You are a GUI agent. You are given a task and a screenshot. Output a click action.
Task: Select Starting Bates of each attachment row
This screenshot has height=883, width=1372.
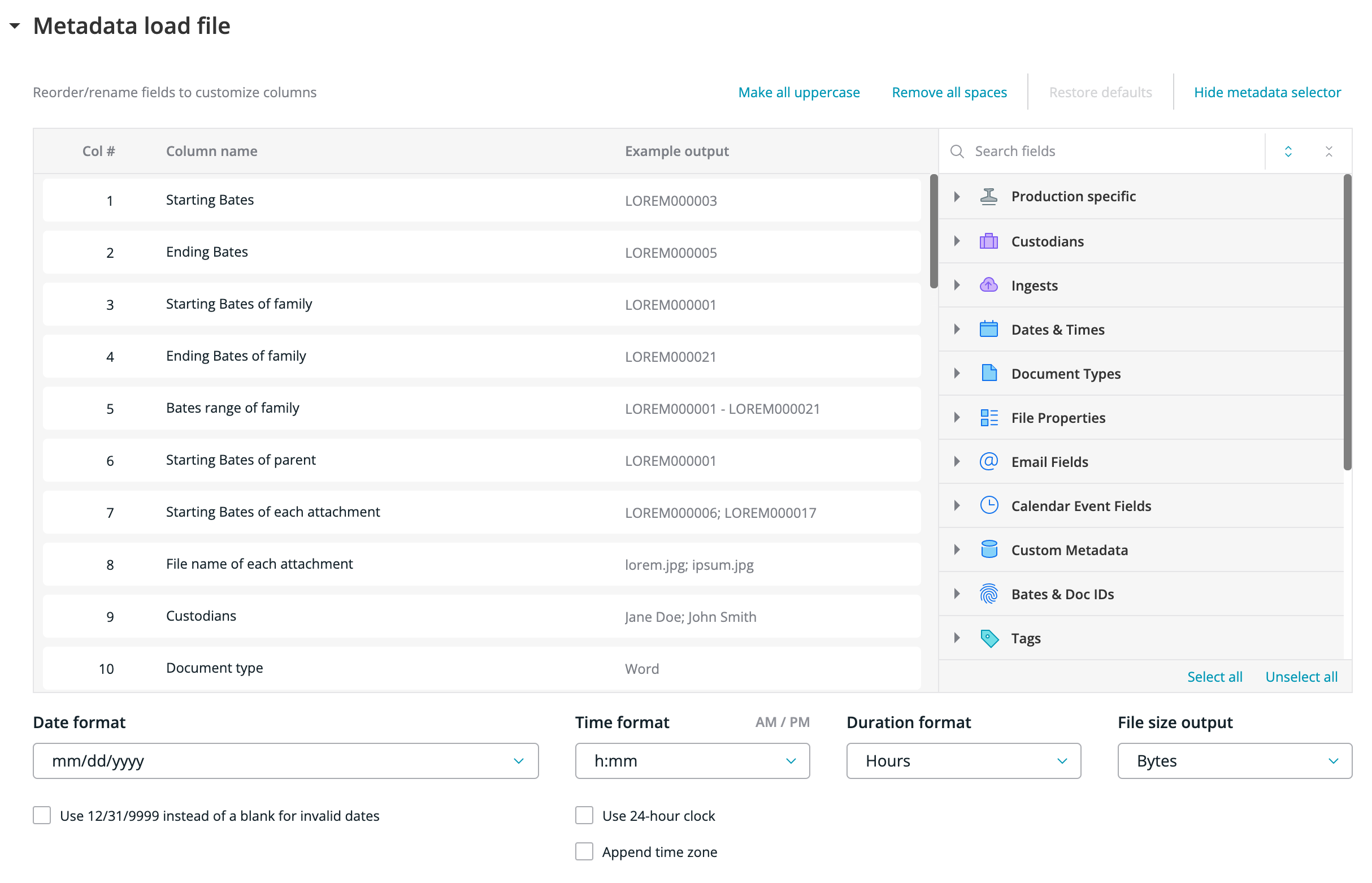click(481, 513)
